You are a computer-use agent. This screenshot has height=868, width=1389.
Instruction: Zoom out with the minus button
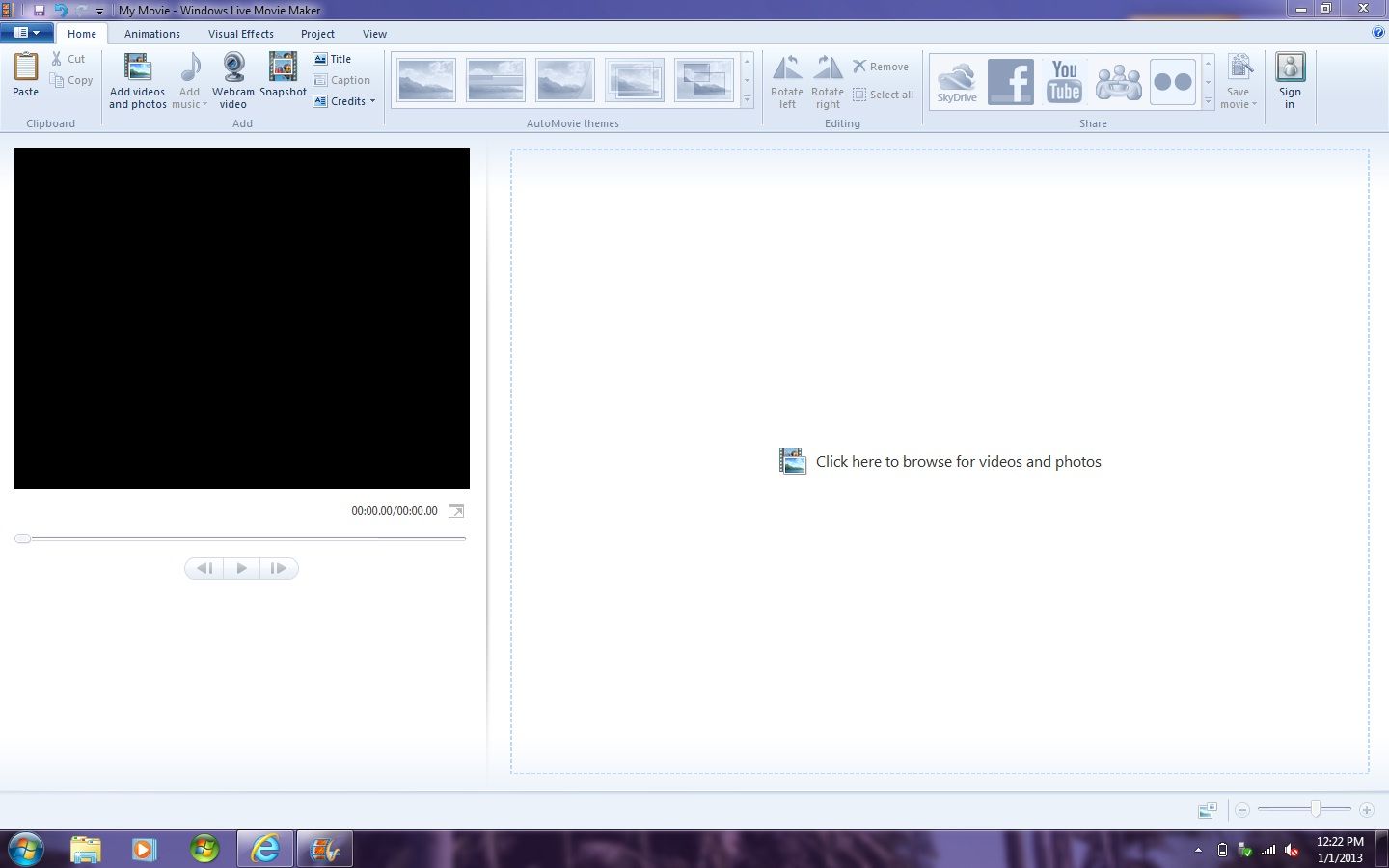coord(1242,810)
